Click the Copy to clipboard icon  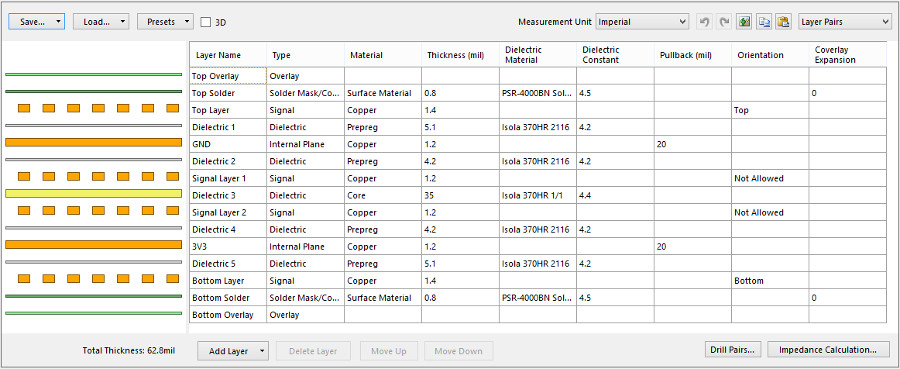tap(765, 22)
